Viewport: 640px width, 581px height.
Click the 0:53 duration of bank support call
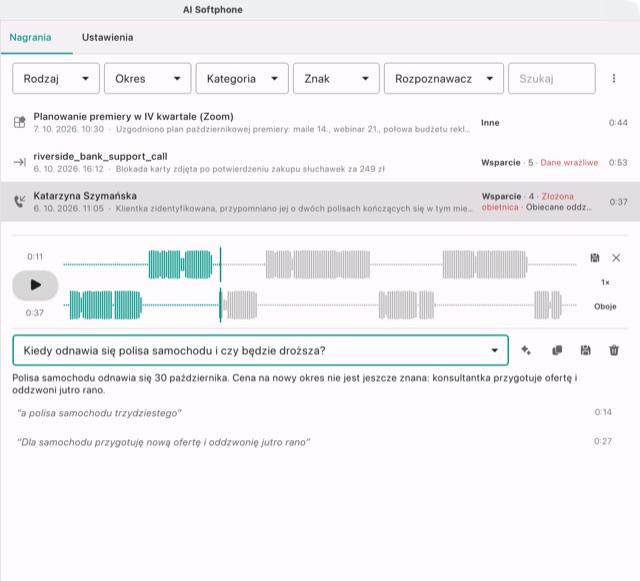618,163
